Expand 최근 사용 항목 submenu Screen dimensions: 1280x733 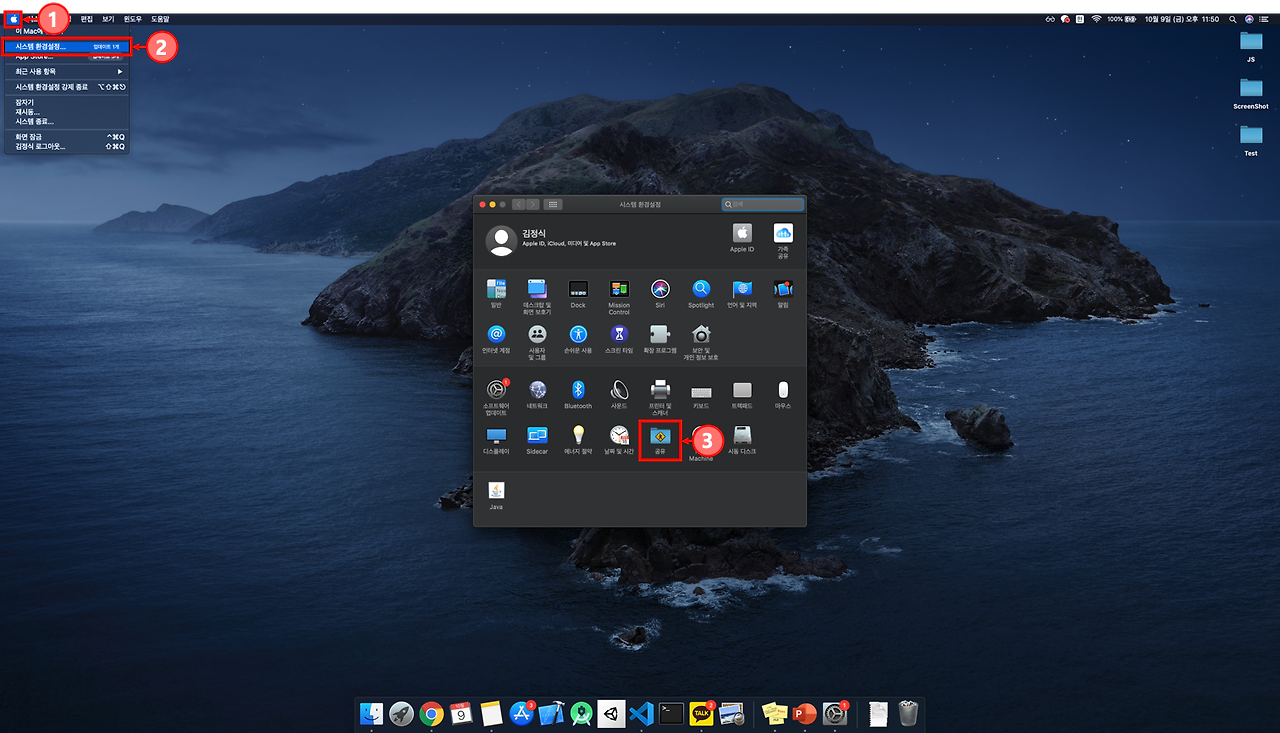click(x=66, y=71)
